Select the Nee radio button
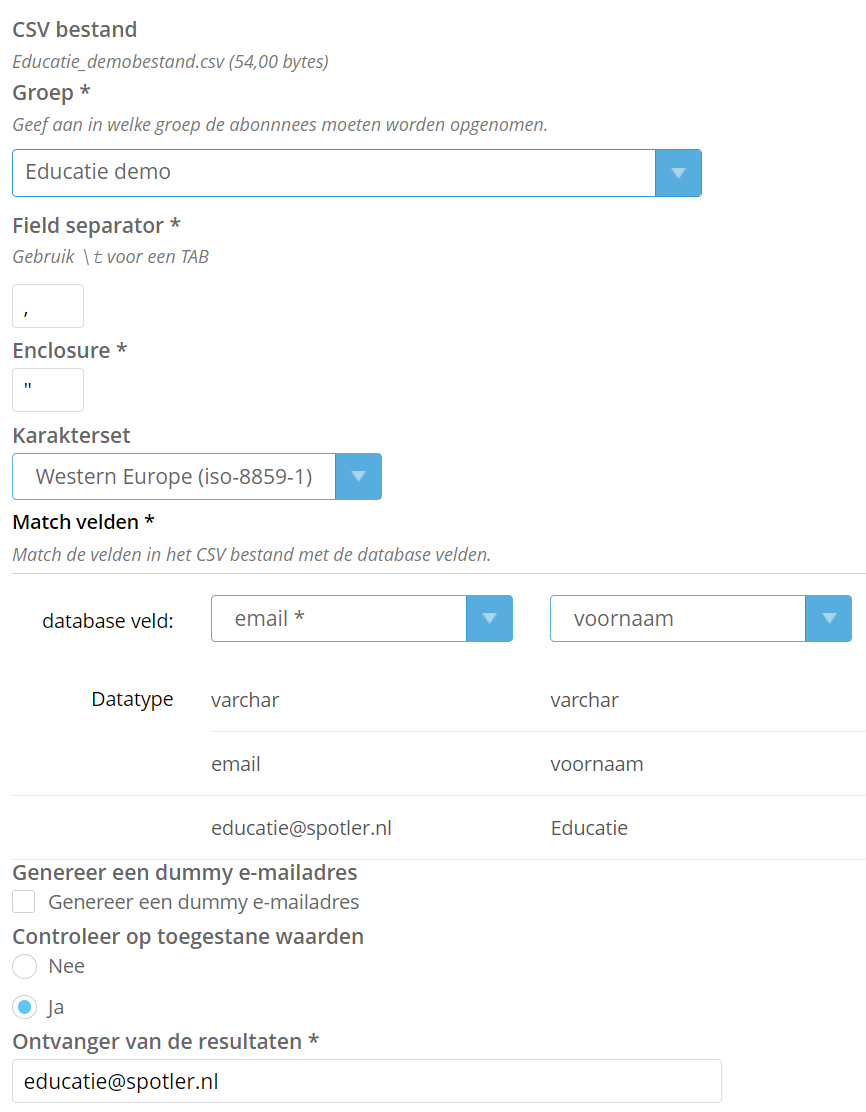The height and width of the screenshot is (1112, 866). [25, 966]
